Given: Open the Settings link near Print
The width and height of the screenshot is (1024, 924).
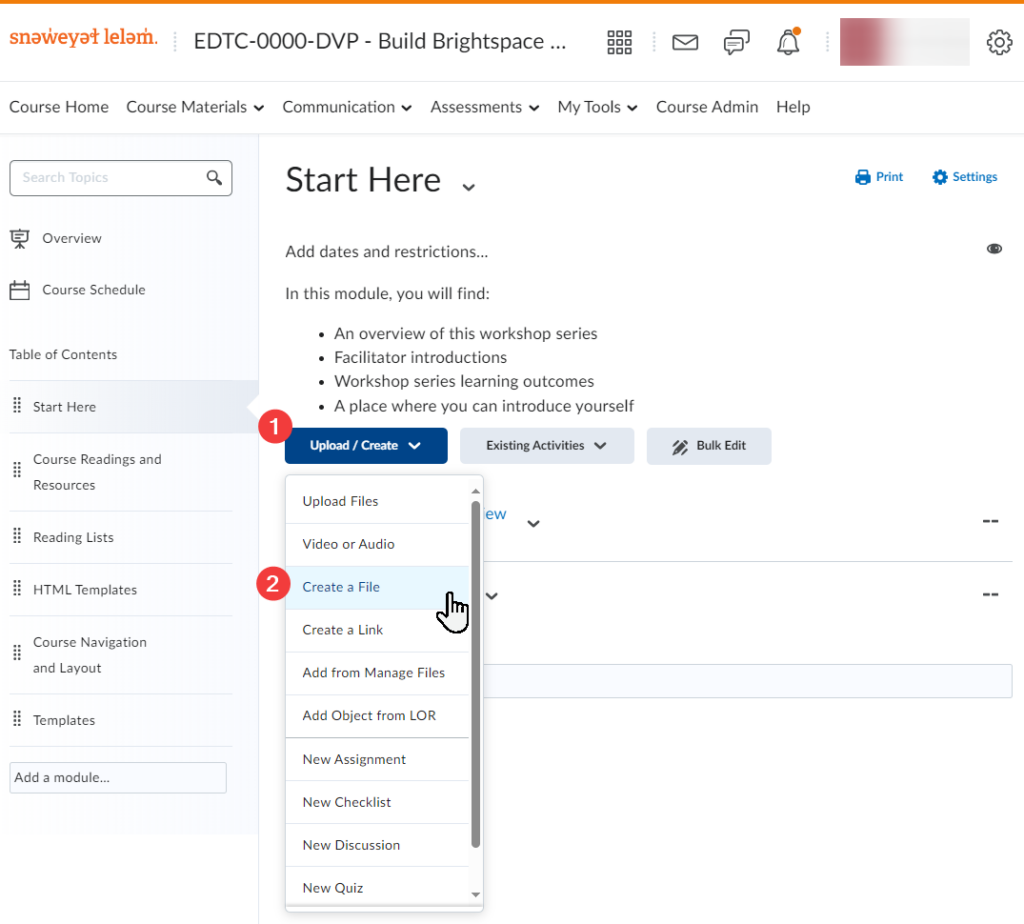Looking at the screenshot, I should coord(963,176).
